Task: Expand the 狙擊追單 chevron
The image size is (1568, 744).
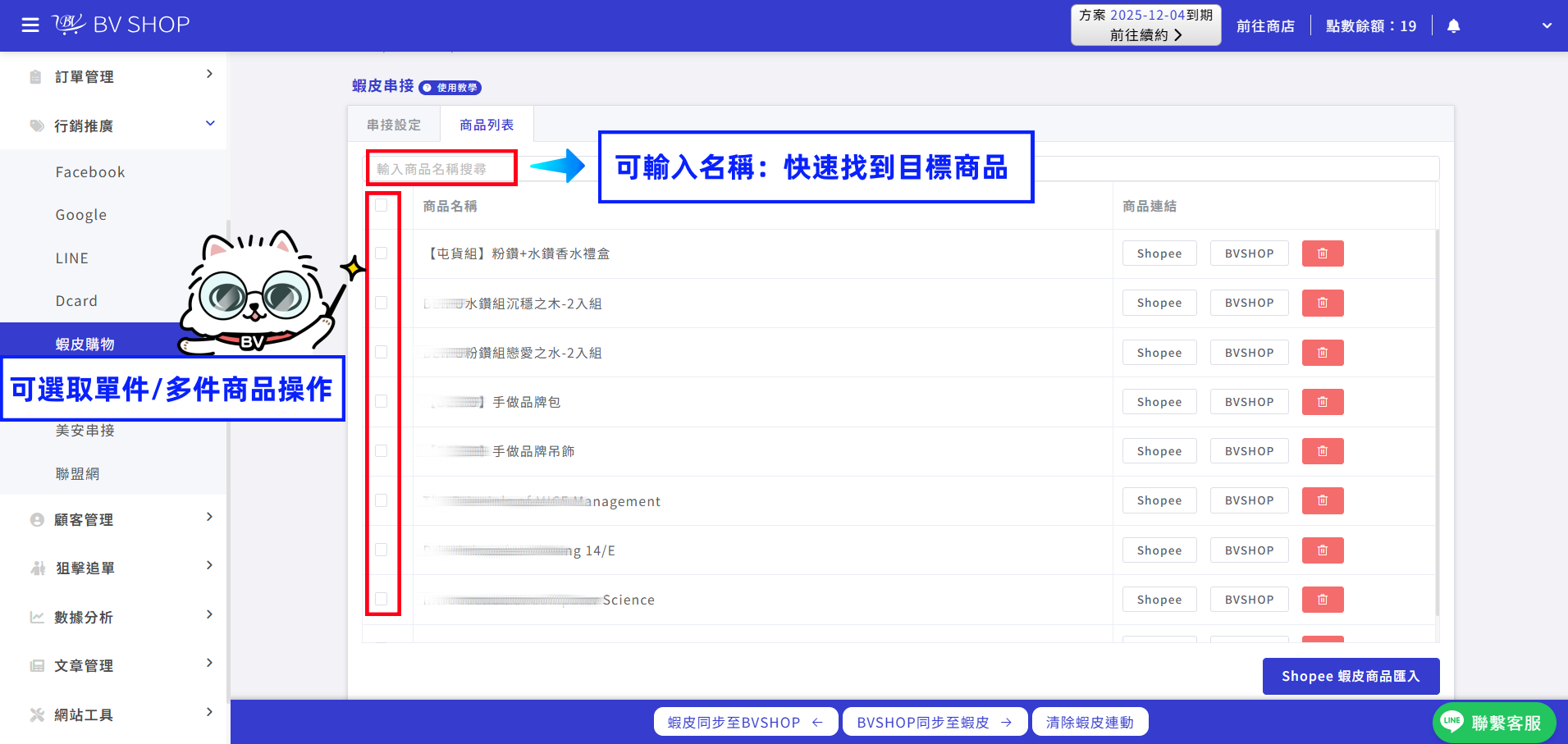Action: click(x=210, y=565)
